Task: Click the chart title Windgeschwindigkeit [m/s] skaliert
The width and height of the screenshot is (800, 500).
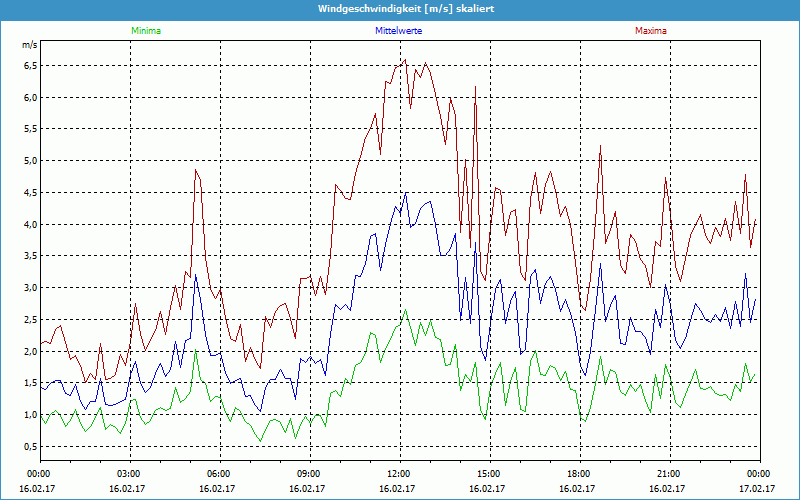Action: [406, 9]
